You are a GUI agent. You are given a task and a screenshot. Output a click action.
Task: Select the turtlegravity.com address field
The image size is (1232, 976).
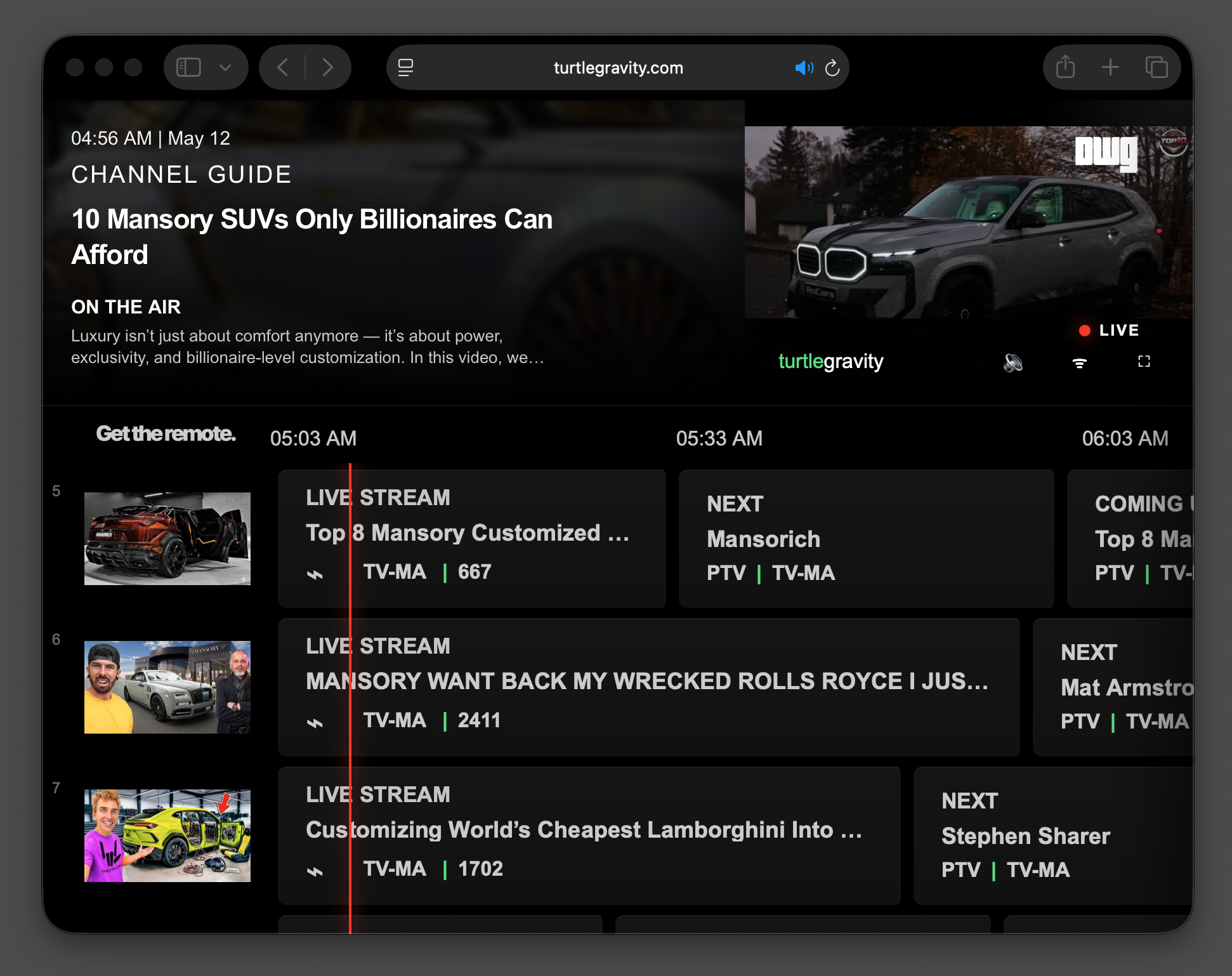[x=618, y=67]
